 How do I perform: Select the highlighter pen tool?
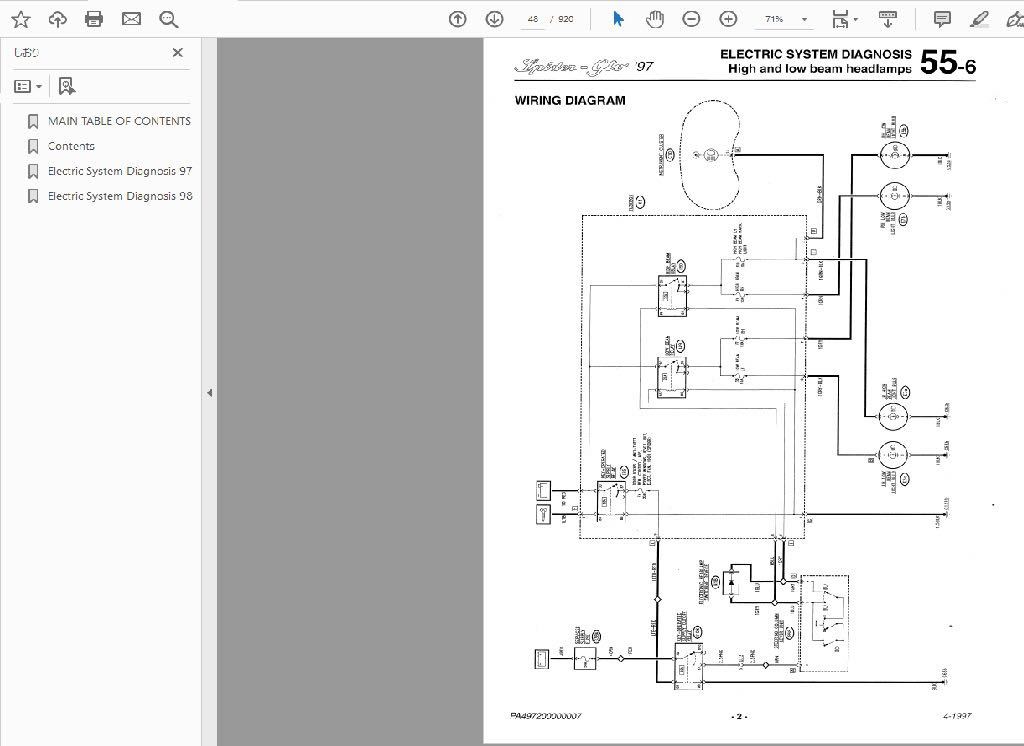pyautogui.click(x=979, y=20)
